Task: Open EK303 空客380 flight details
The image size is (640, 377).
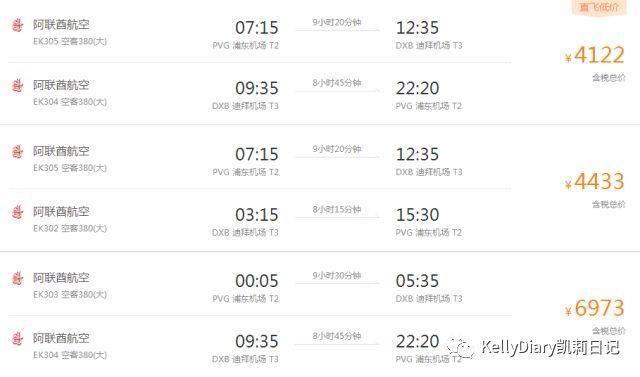Action: [70, 294]
